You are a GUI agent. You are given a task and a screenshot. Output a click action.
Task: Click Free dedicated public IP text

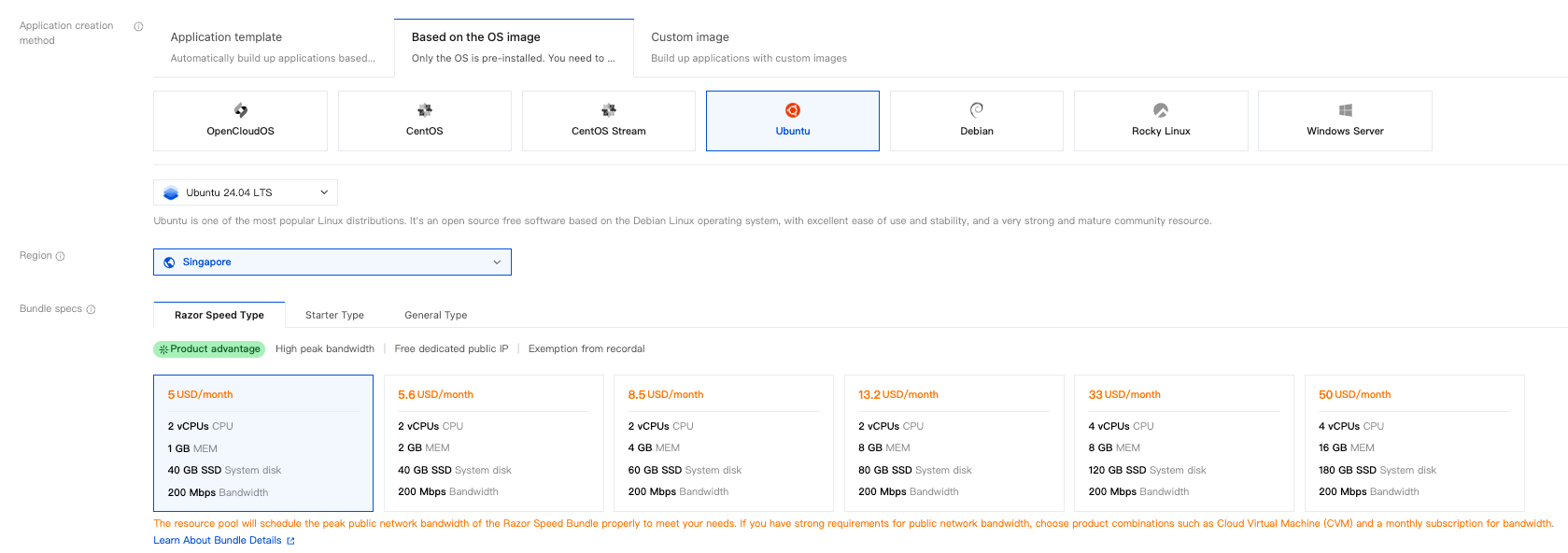[451, 349]
